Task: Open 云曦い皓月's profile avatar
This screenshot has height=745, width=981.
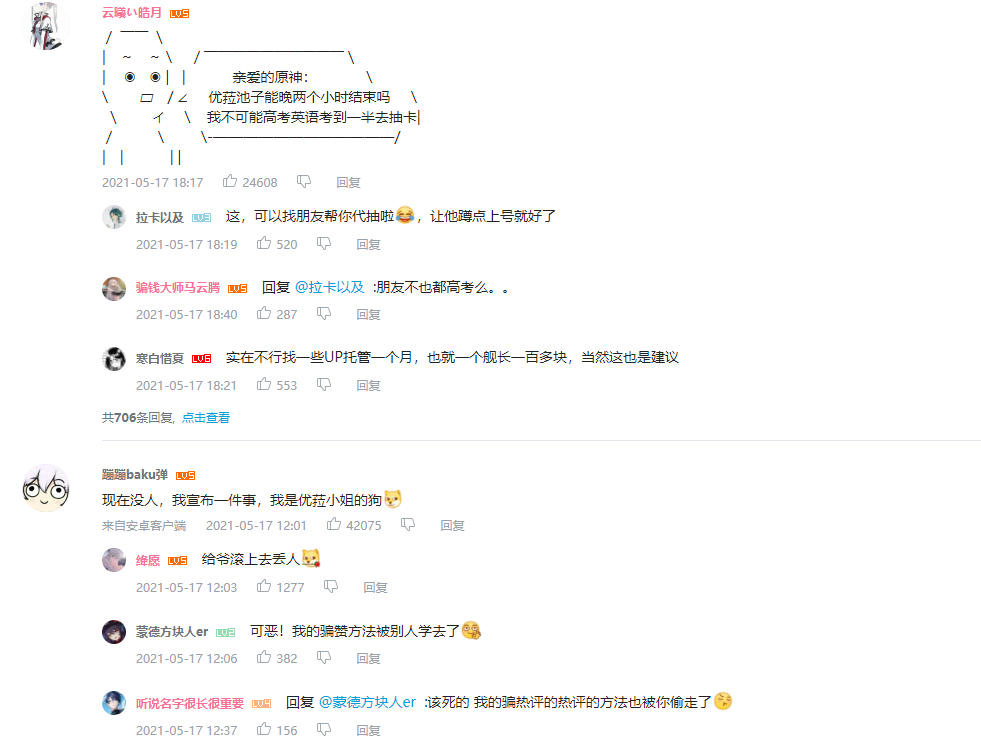Action: pos(46,26)
